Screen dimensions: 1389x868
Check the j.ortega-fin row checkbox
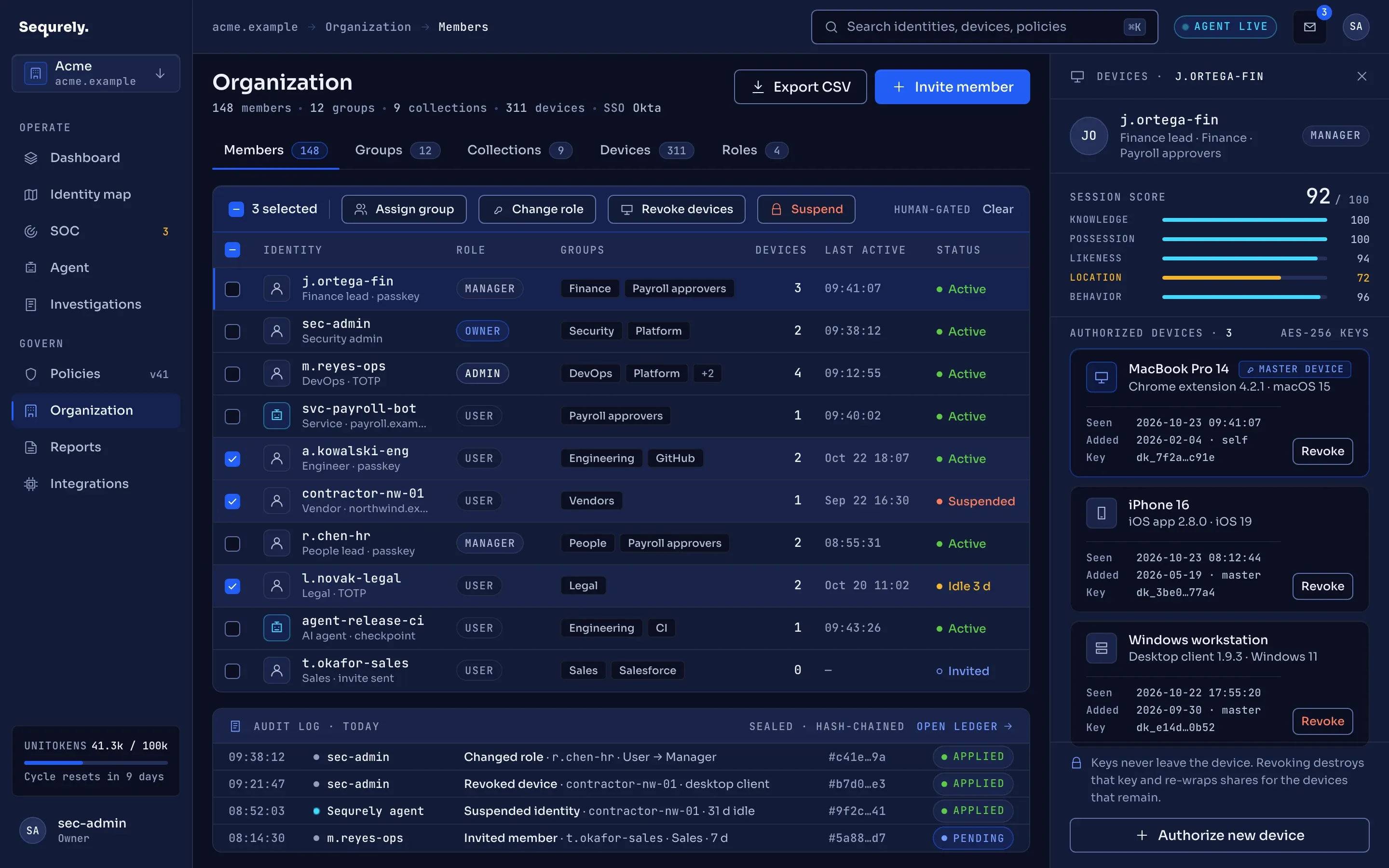(232, 289)
